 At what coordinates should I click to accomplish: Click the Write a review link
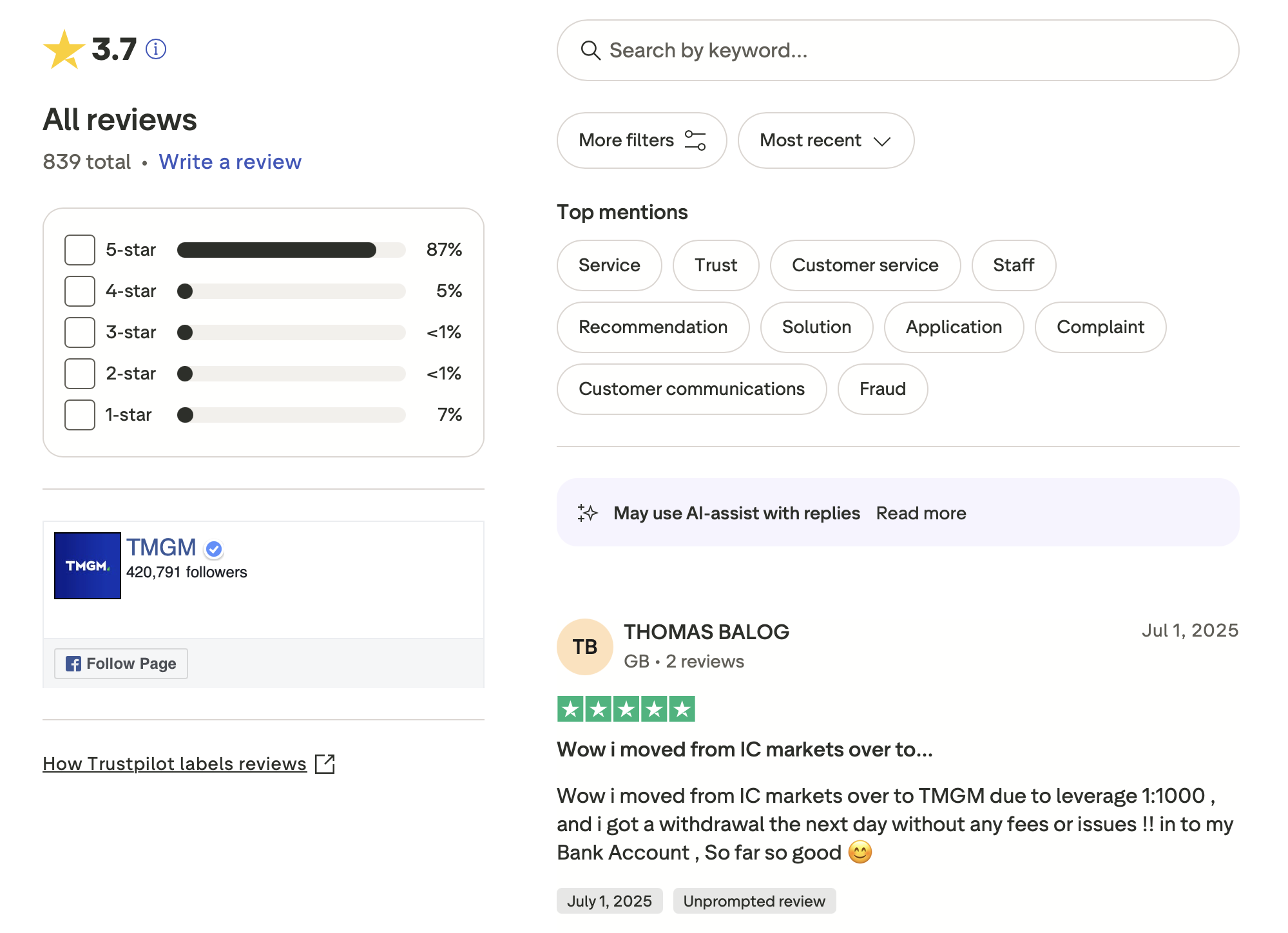coord(230,162)
